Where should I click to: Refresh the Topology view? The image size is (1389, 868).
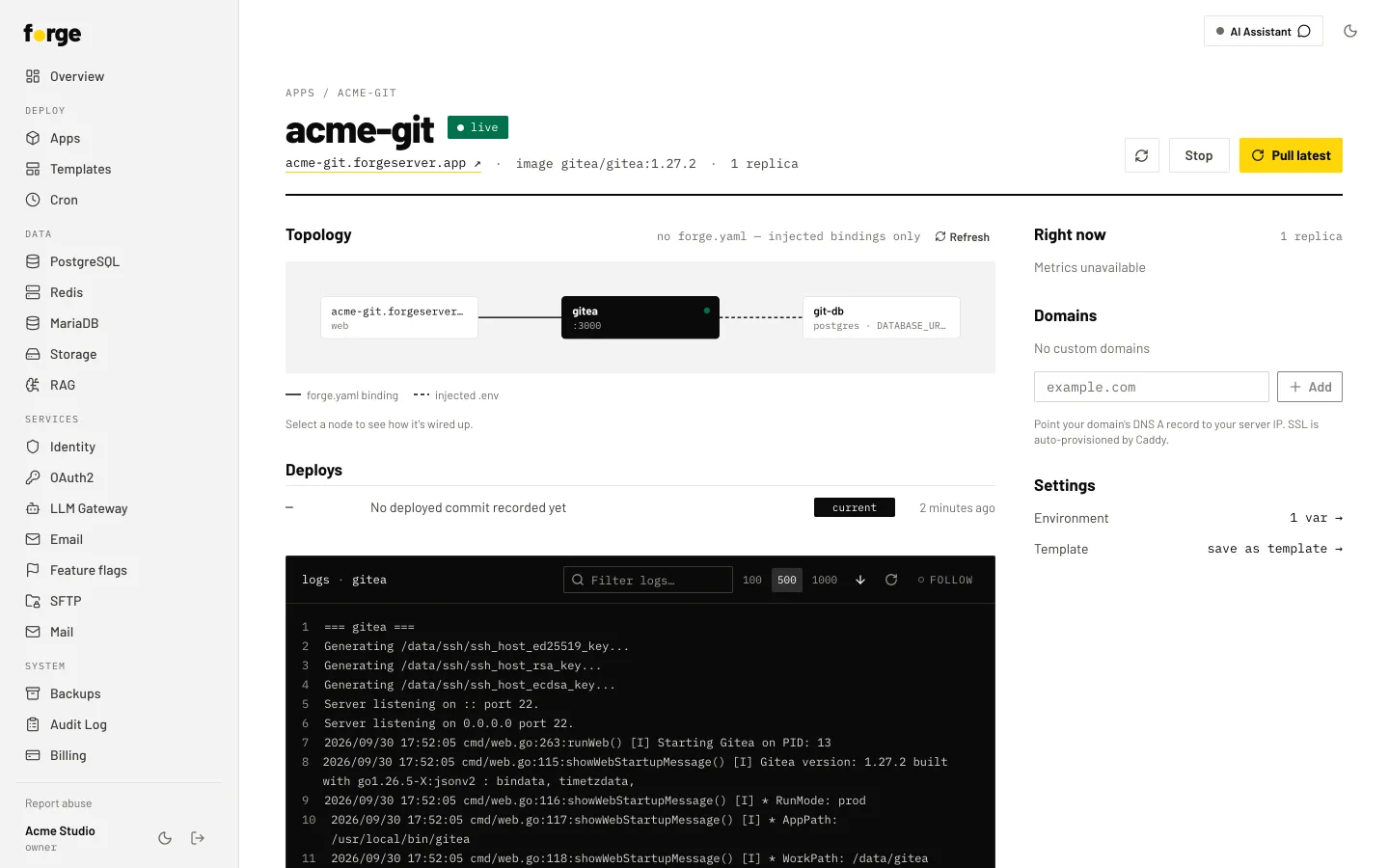pos(963,236)
